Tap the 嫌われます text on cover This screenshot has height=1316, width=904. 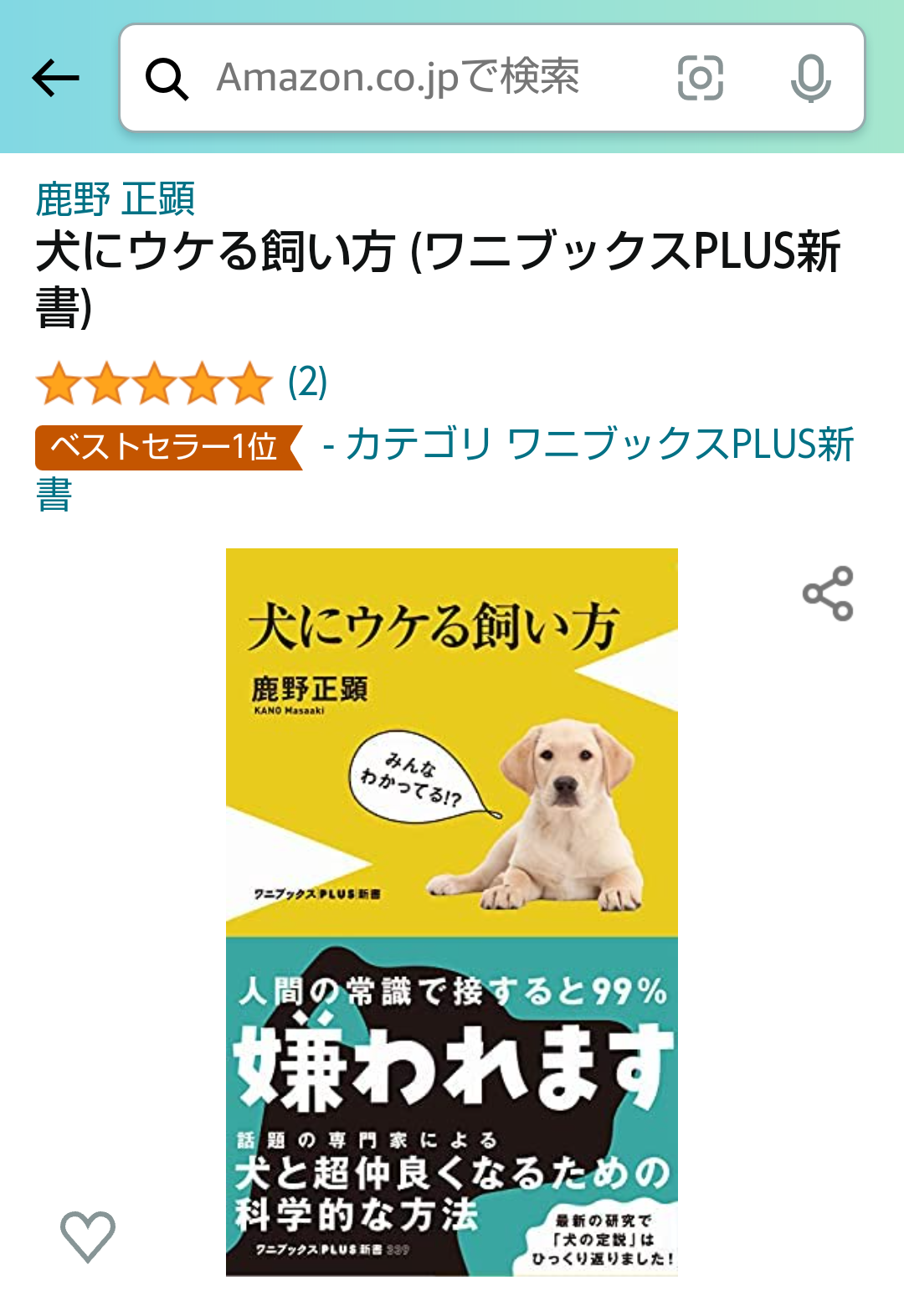click(453, 1065)
